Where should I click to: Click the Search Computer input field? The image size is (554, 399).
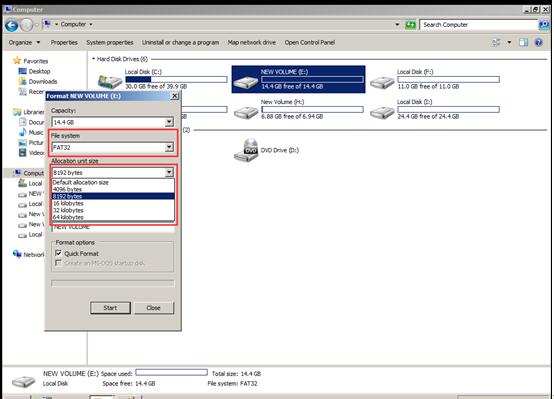tap(478, 25)
